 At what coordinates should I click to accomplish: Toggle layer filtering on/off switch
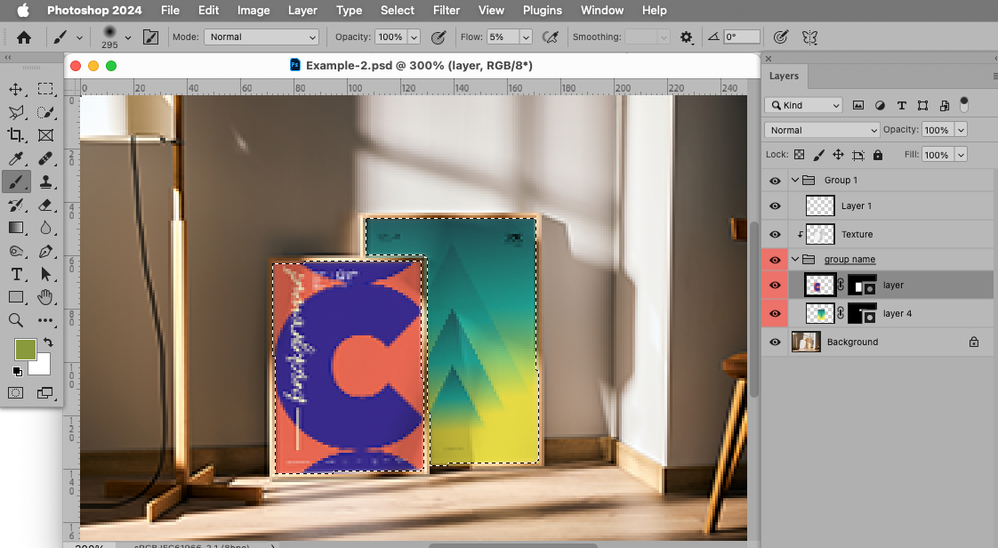(x=964, y=104)
